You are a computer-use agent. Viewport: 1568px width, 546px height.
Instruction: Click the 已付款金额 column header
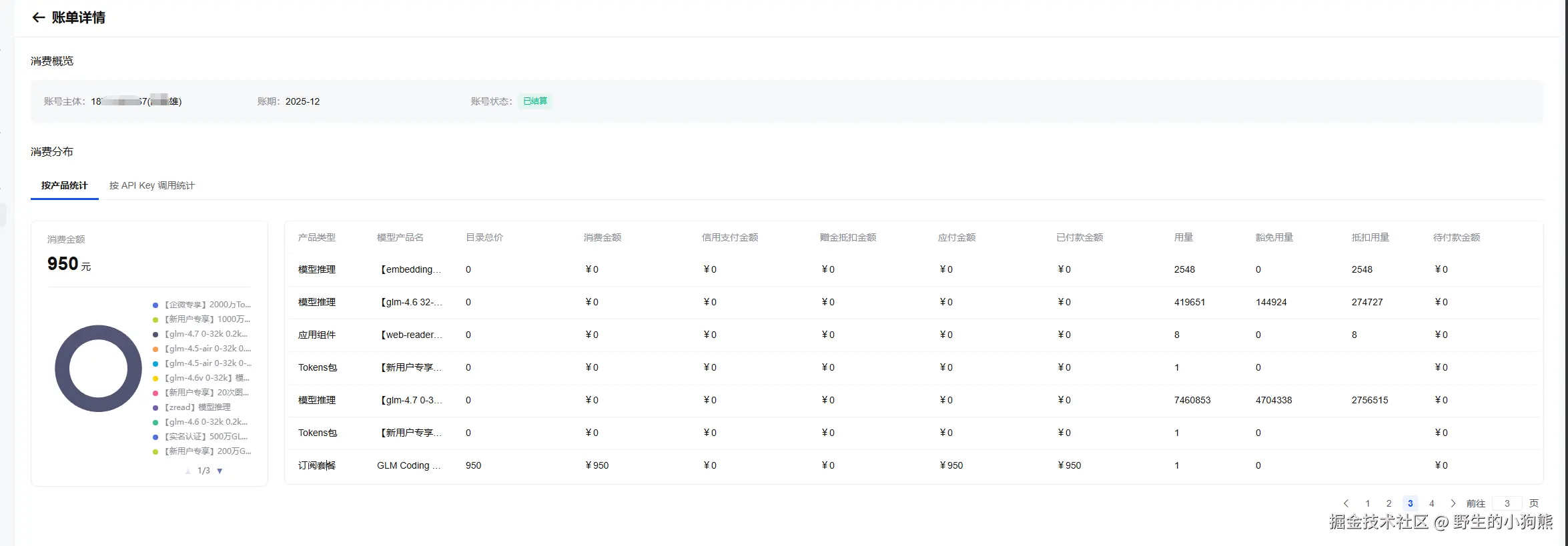click(1080, 237)
